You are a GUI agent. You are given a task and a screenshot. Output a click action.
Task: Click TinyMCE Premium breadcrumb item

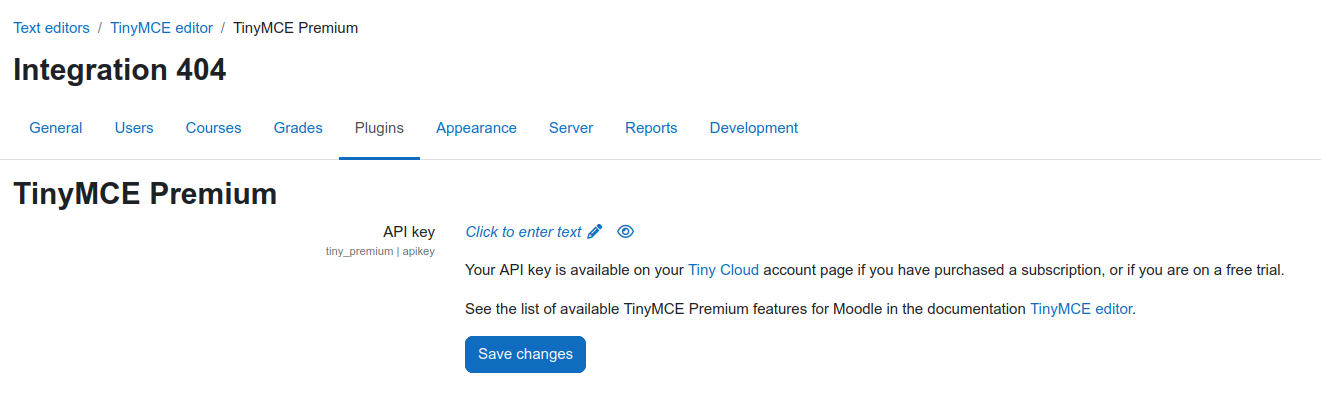(x=295, y=28)
